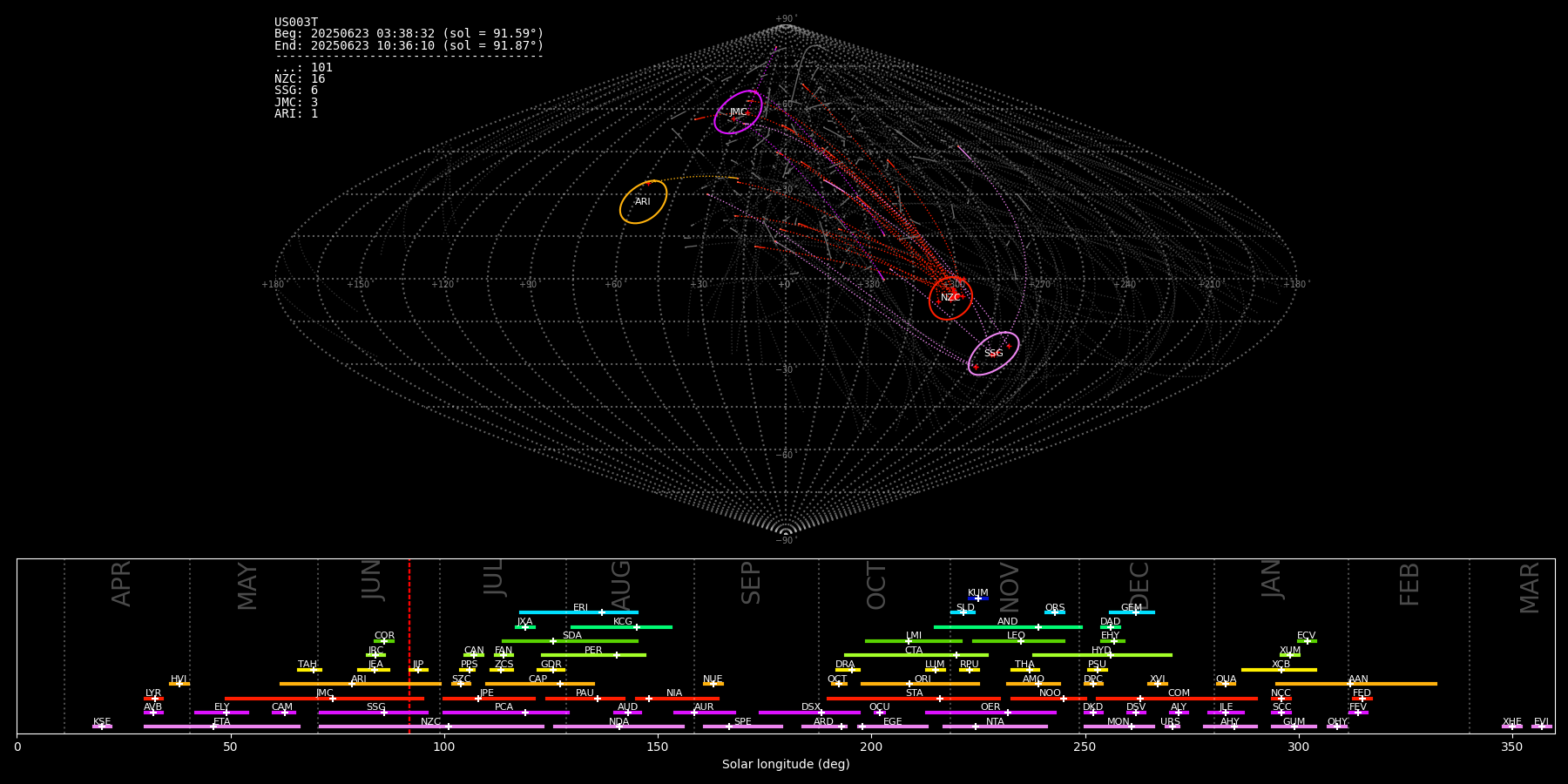Click the 200 tick on solar longitude axis
This screenshot has width=1568, height=784.
(871, 747)
